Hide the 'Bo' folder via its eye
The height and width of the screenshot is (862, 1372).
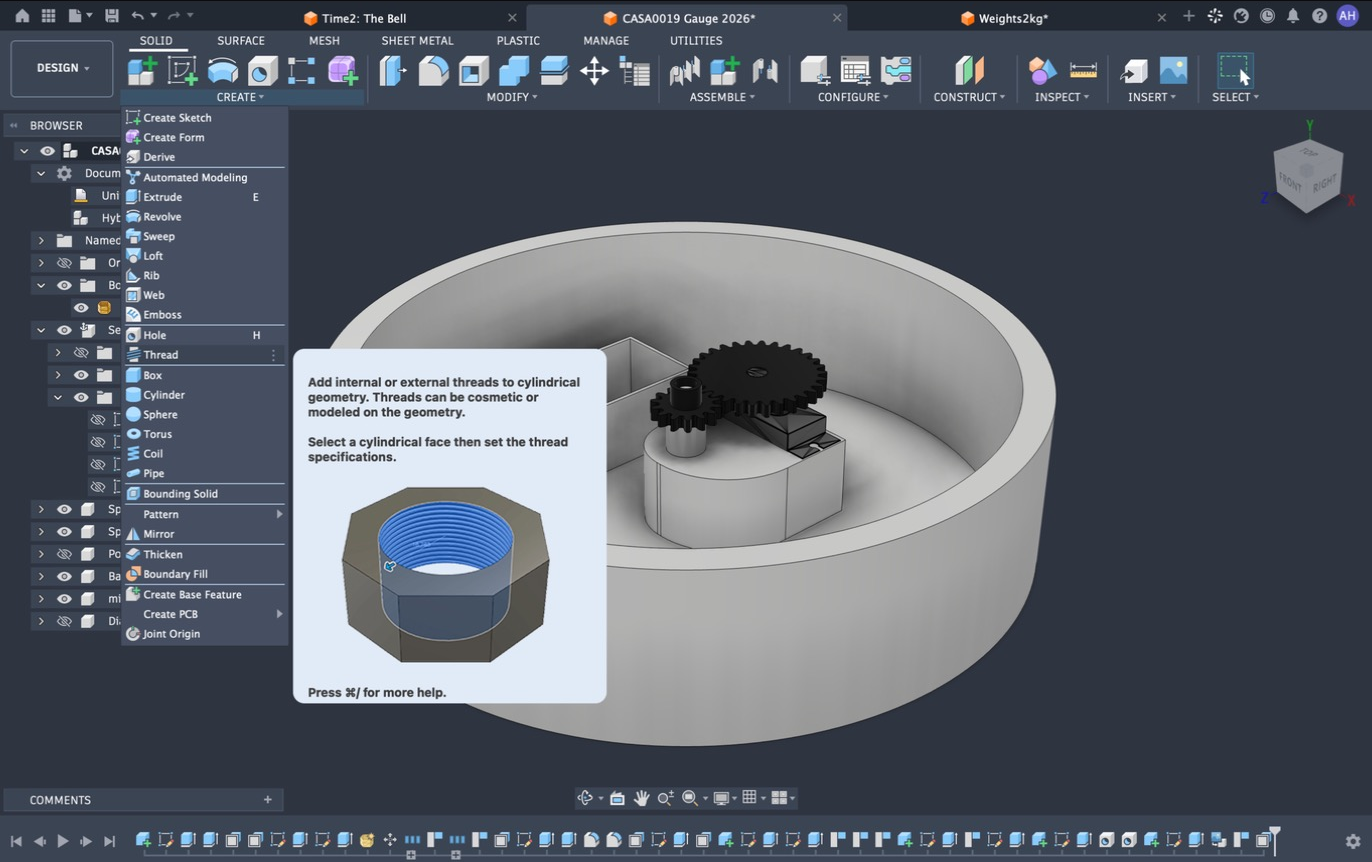coord(64,285)
